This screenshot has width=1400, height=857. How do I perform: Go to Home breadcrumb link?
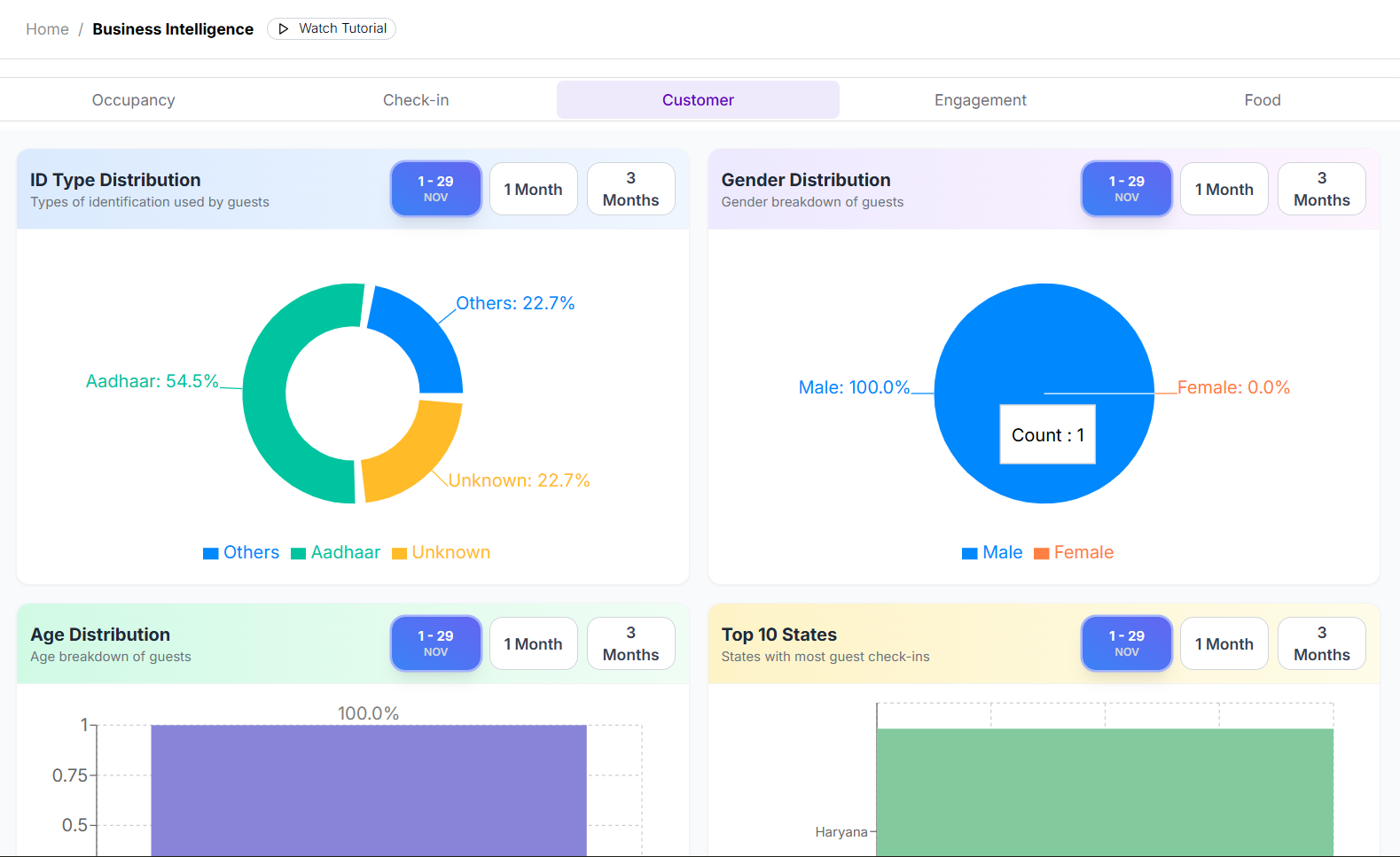47,29
